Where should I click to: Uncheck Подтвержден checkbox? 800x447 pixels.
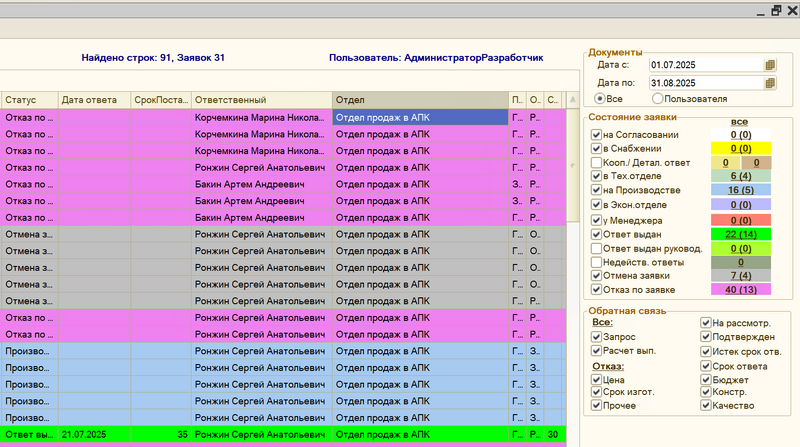tap(706, 337)
